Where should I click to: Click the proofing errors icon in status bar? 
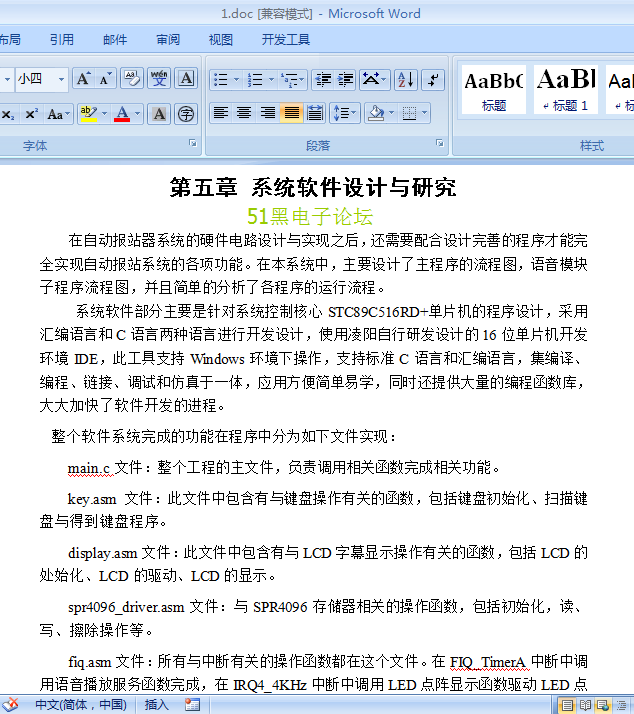[10, 704]
